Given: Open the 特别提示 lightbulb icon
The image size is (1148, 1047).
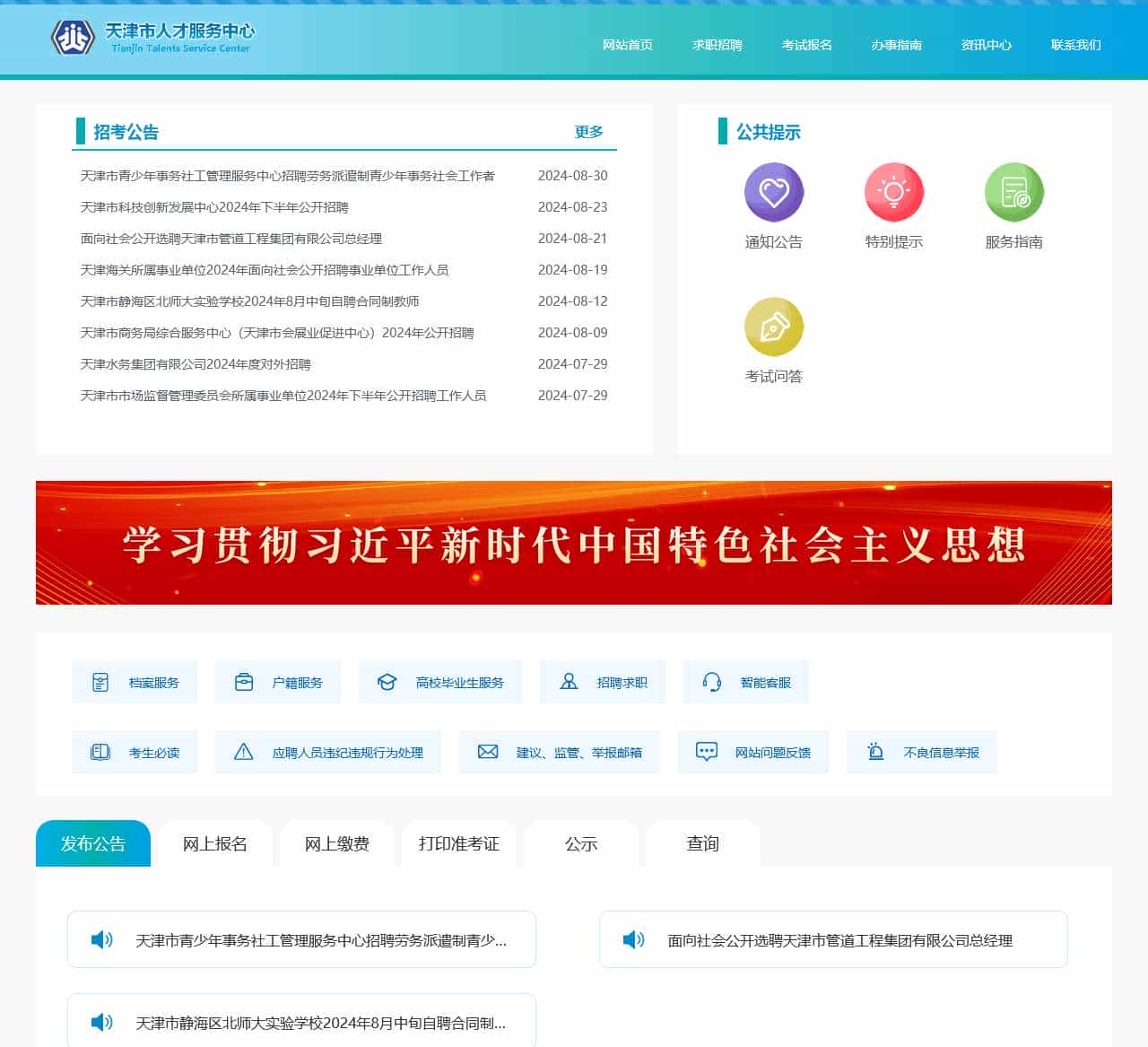Looking at the screenshot, I should click(x=893, y=192).
